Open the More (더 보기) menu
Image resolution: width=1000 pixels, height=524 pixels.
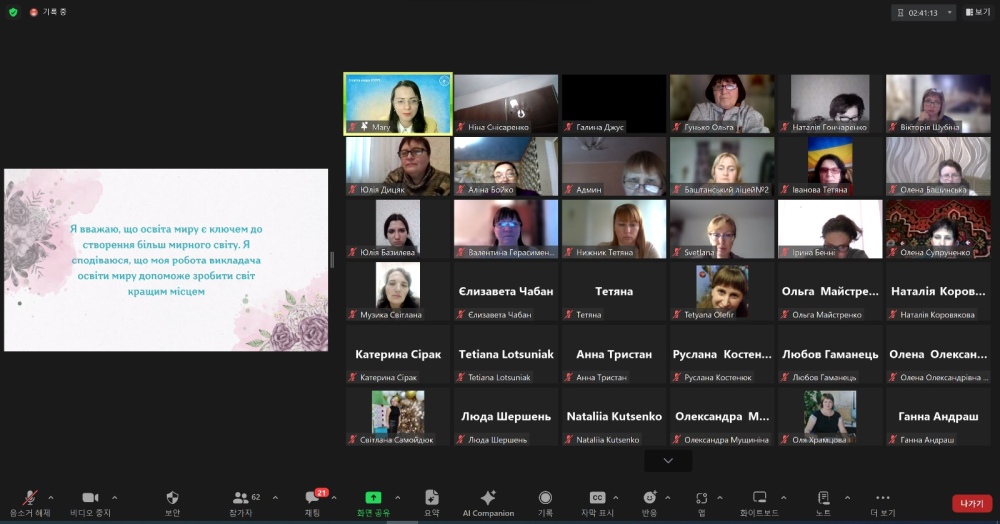[x=882, y=498]
